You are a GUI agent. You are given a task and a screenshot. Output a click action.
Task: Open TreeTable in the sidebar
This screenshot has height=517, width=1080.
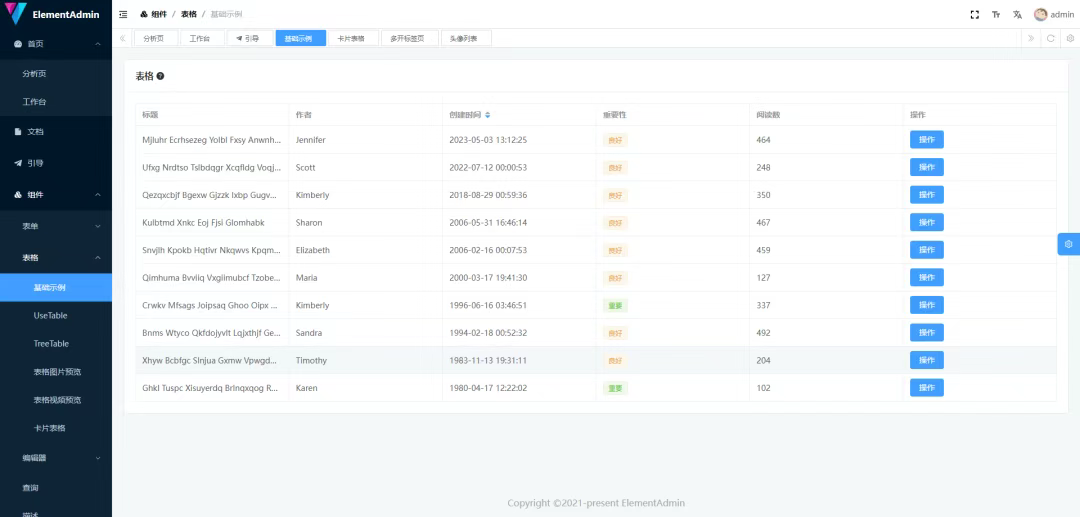(x=56, y=344)
